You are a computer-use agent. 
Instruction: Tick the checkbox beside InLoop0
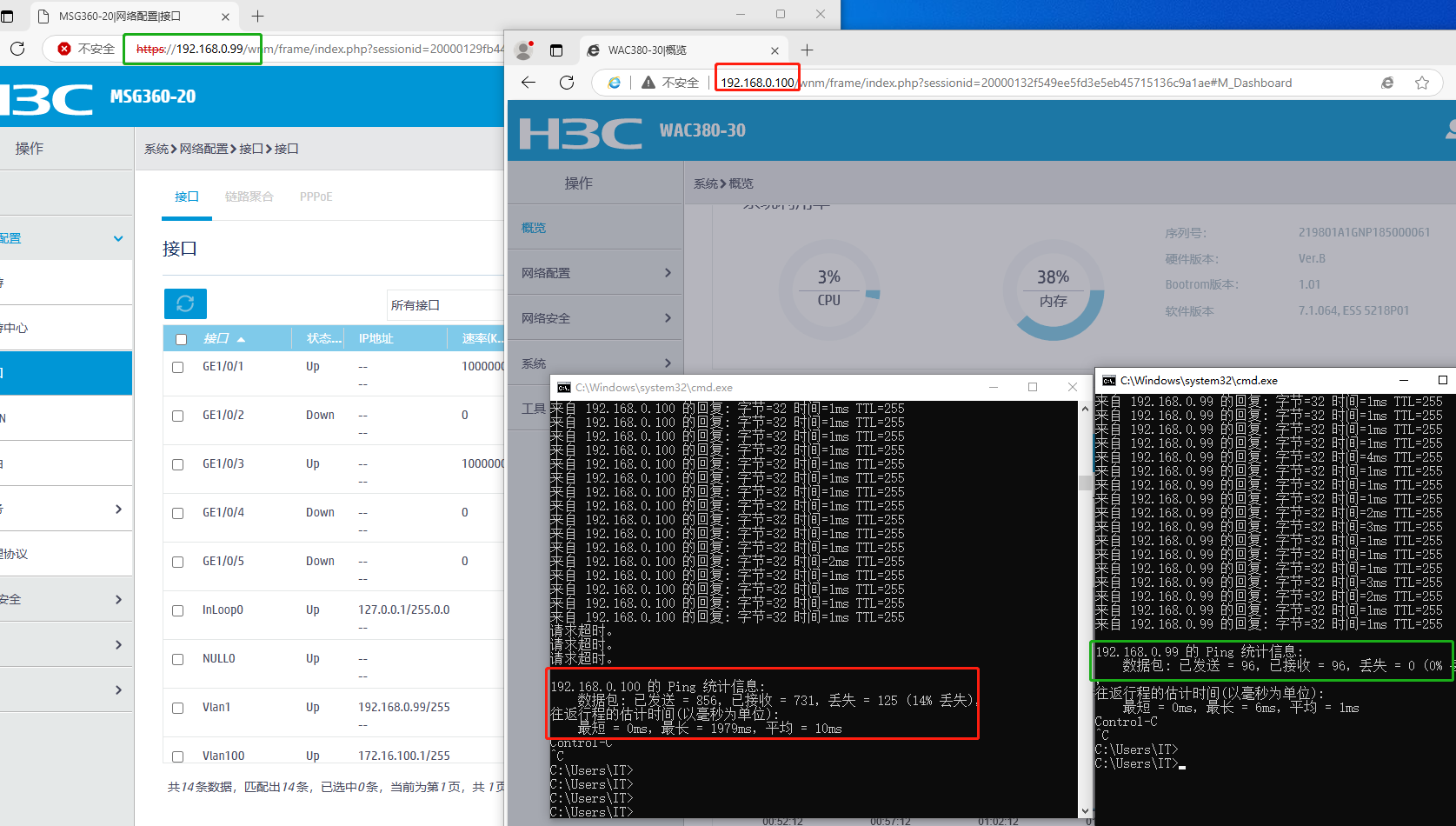(x=178, y=611)
